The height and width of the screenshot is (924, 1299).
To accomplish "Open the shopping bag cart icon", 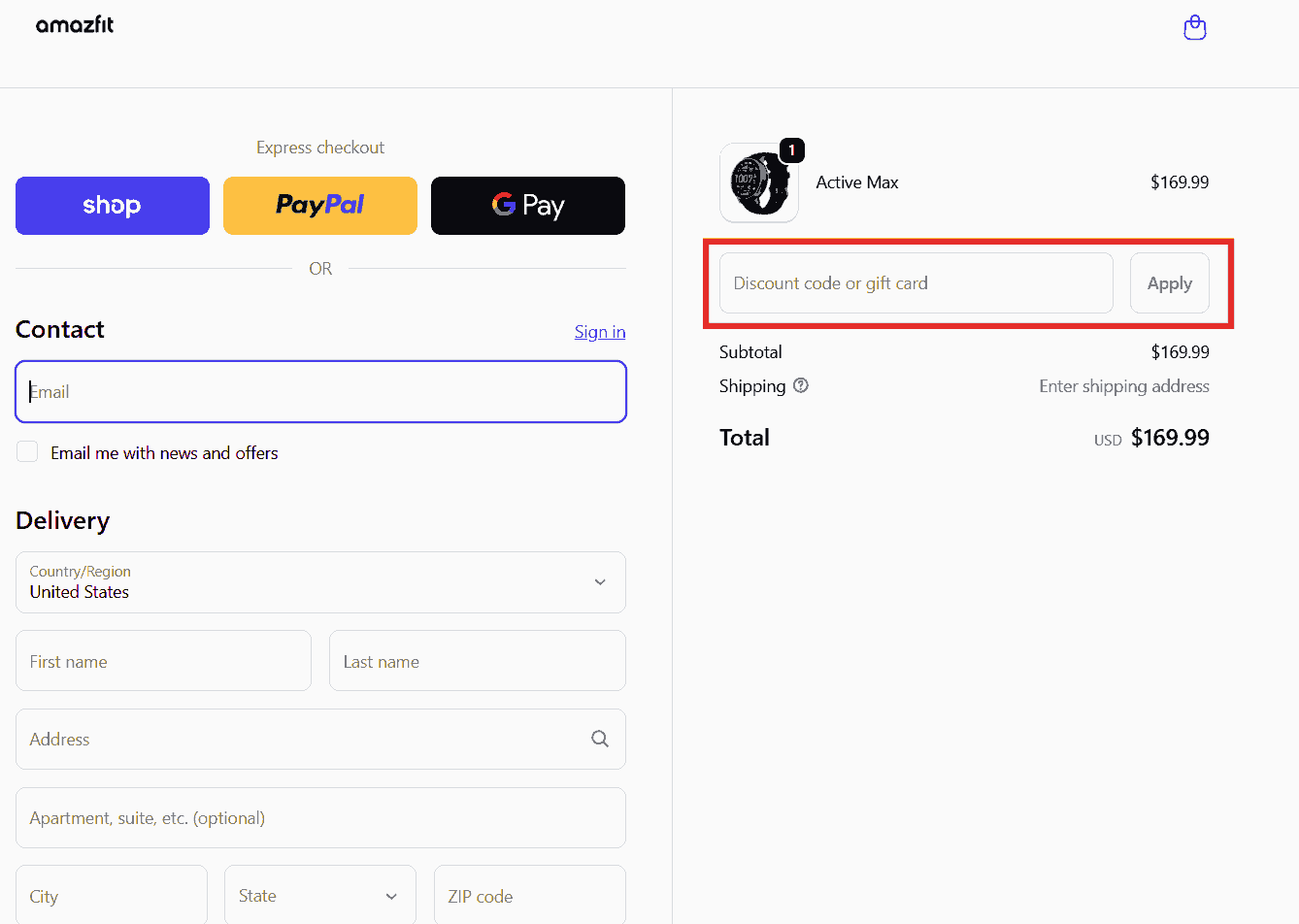I will pos(1195,27).
